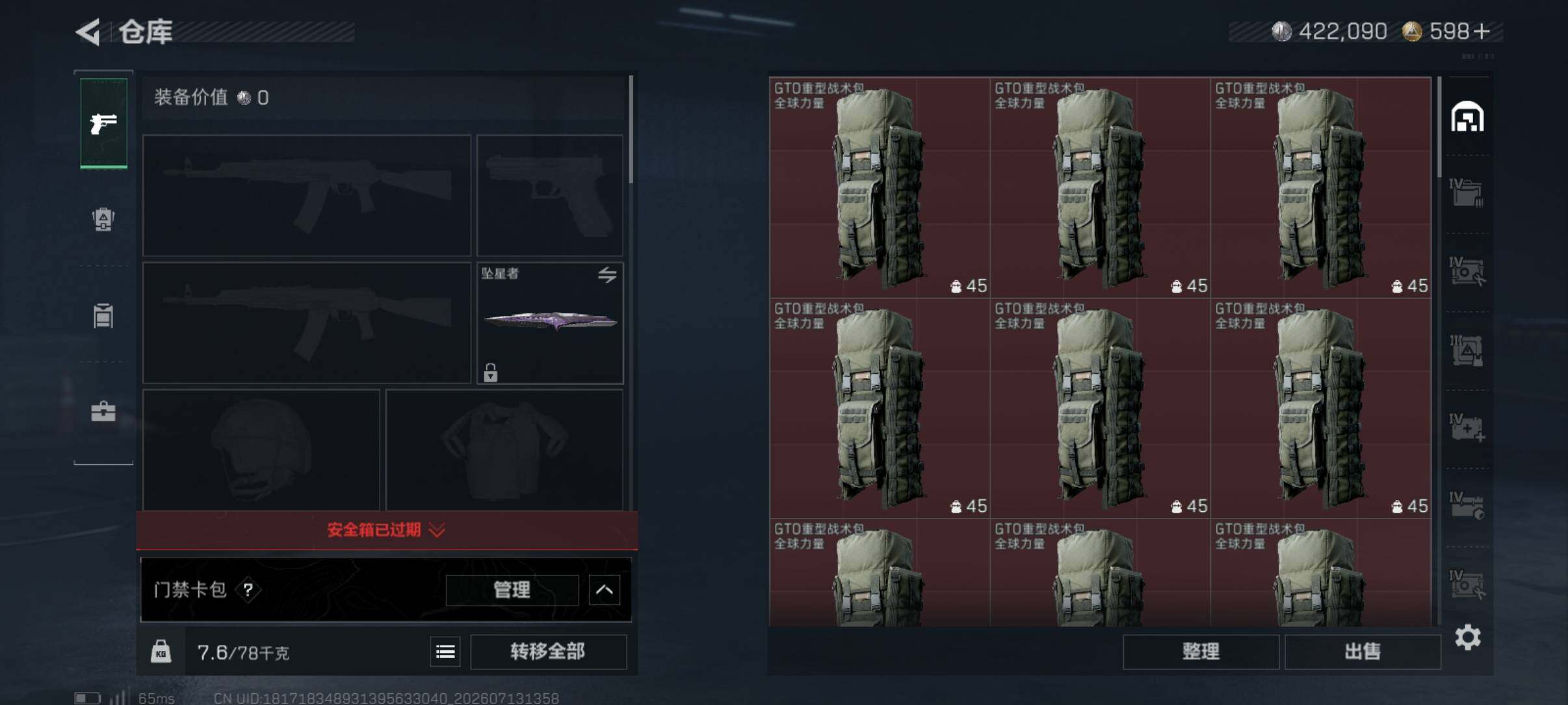Screen dimensions: 1568x705
Task: Open the chest rig tab icon
Action: [x=103, y=315]
